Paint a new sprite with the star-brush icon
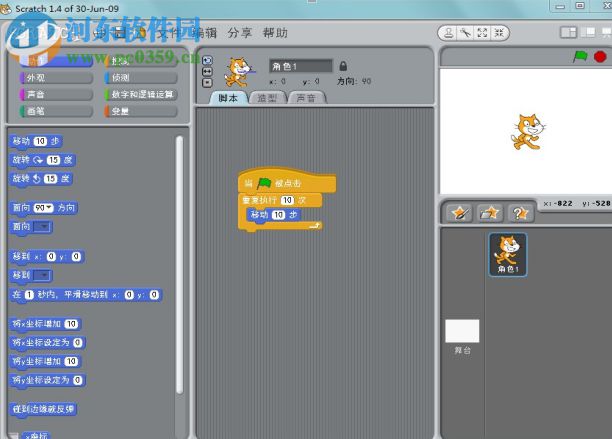This screenshot has width=612, height=439. tap(459, 213)
